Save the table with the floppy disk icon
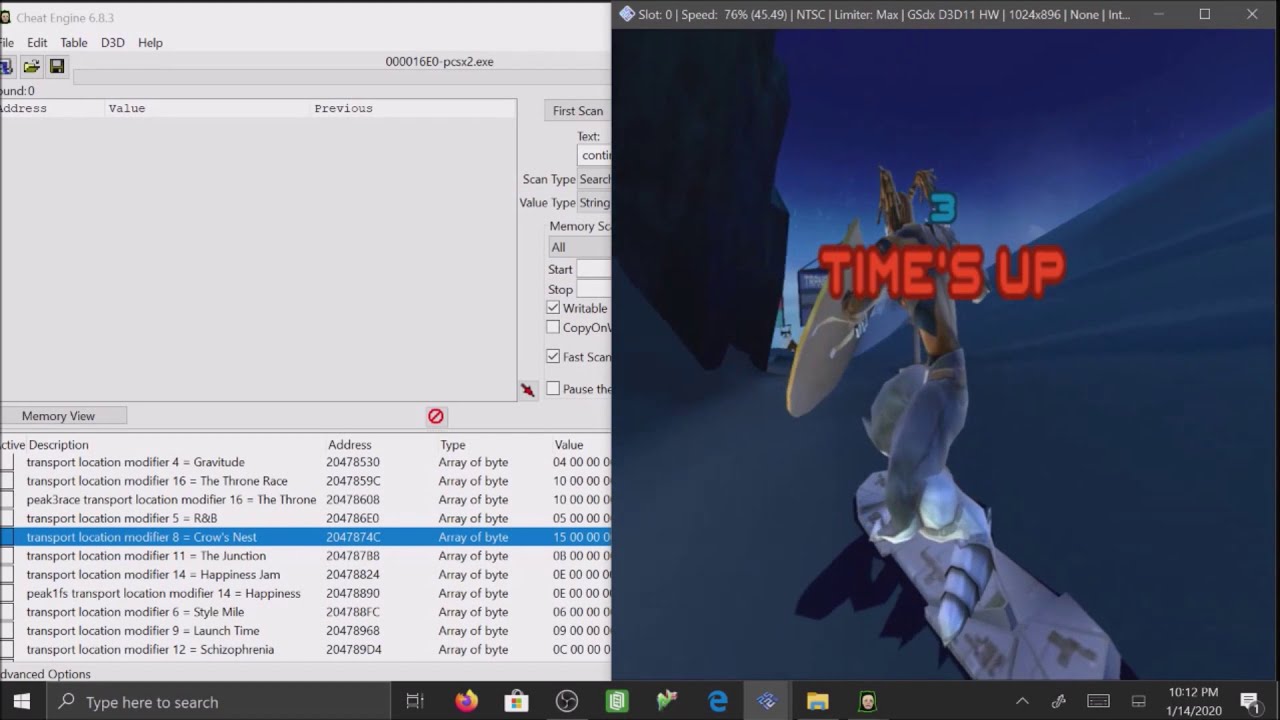Image resolution: width=1280 pixels, height=720 pixels. pyautogui.click(x=57, y=66)
